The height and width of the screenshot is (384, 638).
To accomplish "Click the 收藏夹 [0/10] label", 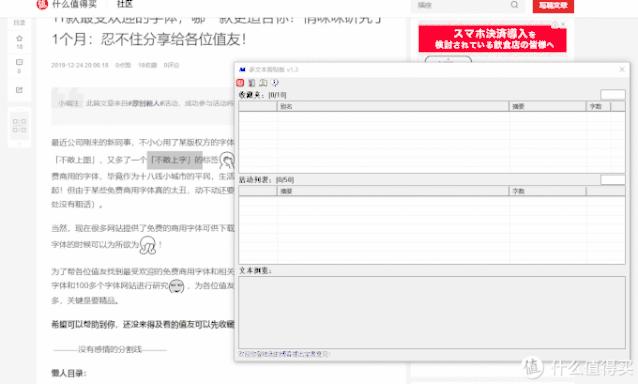I will point(262,95).
